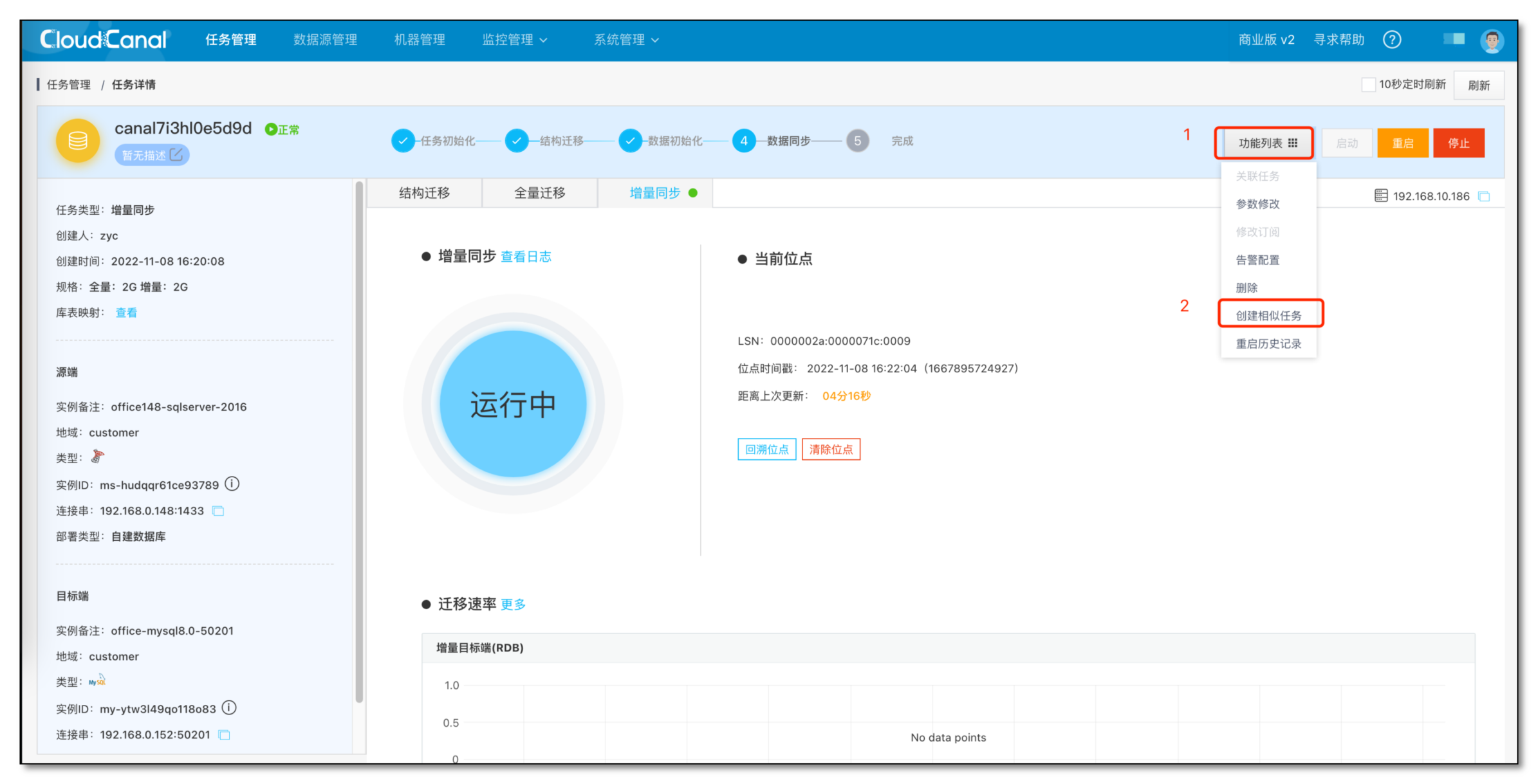Click the orange 重启 button
This screenshot has width=1538, height=784.
pyautogui.click(x=1403, y=143)
